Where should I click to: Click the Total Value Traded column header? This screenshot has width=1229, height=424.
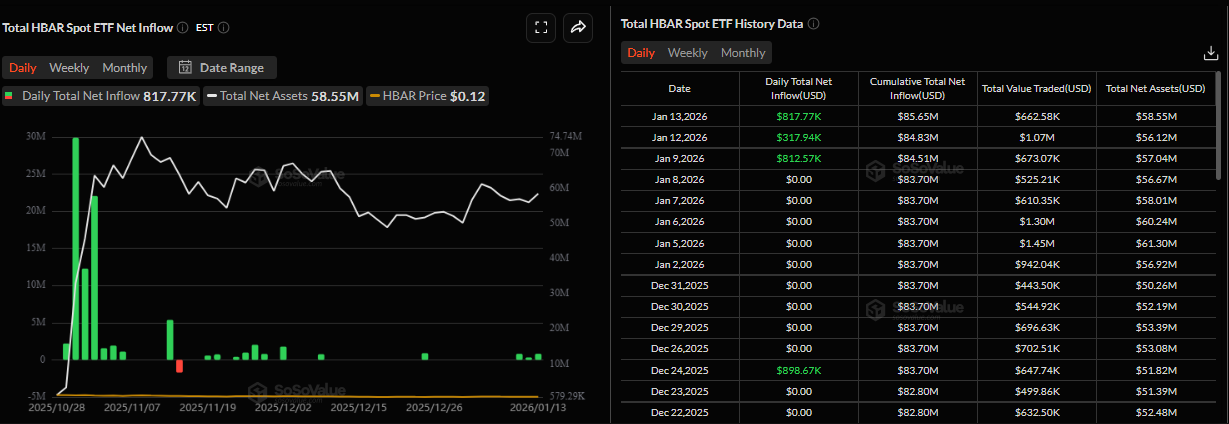click(x=1036, y=88)
